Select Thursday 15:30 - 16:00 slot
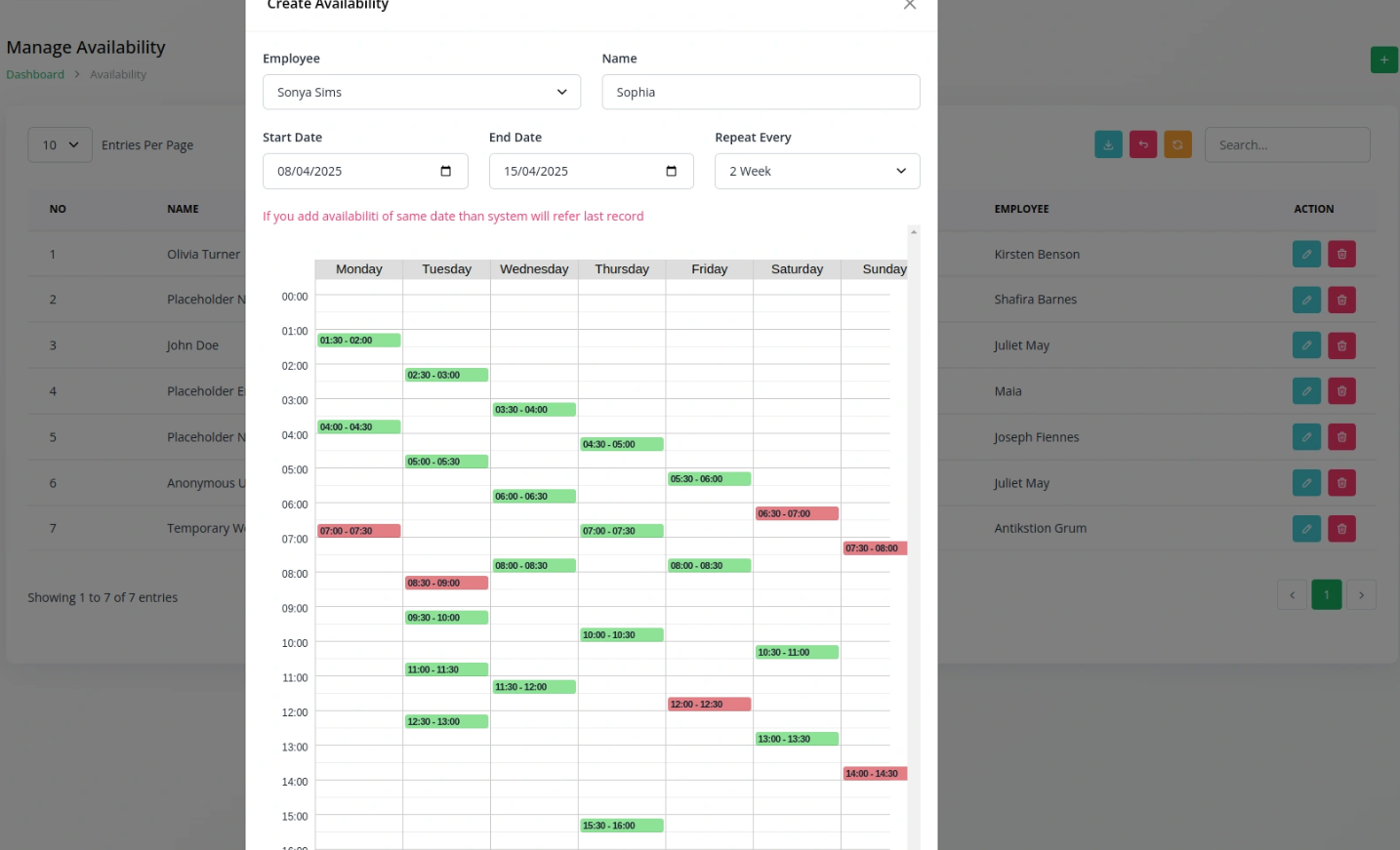 tap(622, 826)
